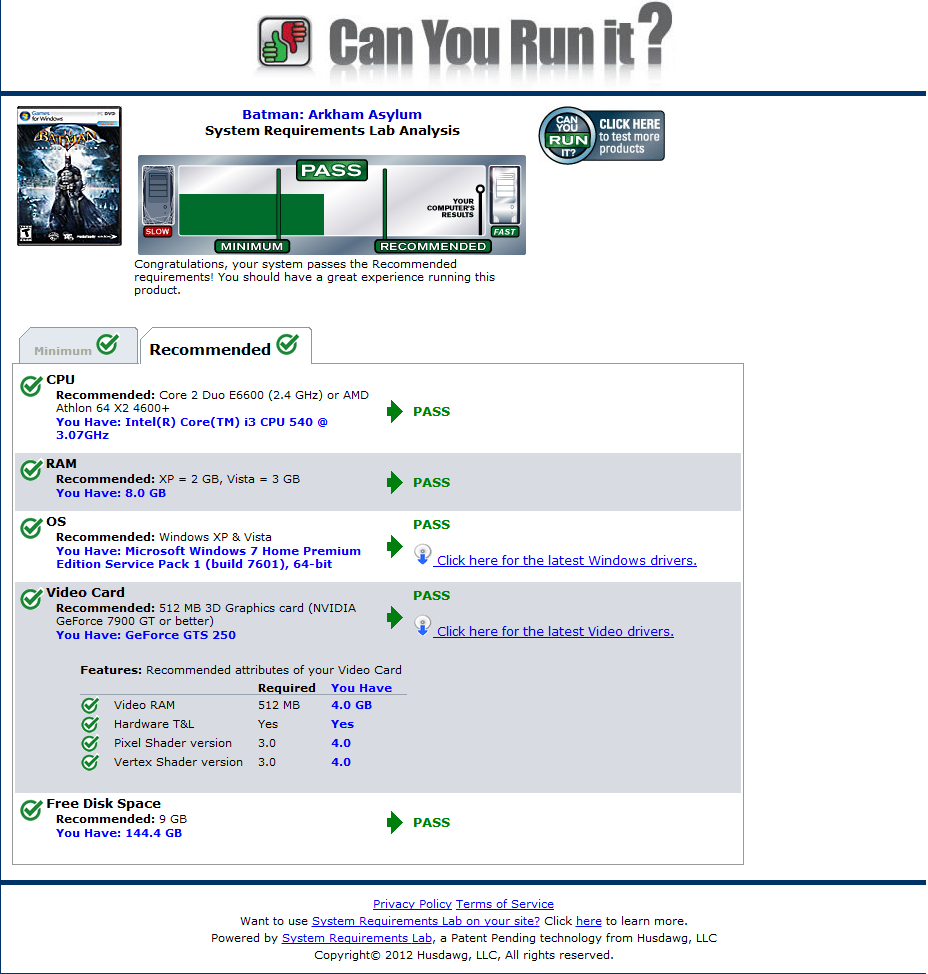928x974 pixels.
Task: Click the green arrow in the Video Card row
Action: (394, 617)
